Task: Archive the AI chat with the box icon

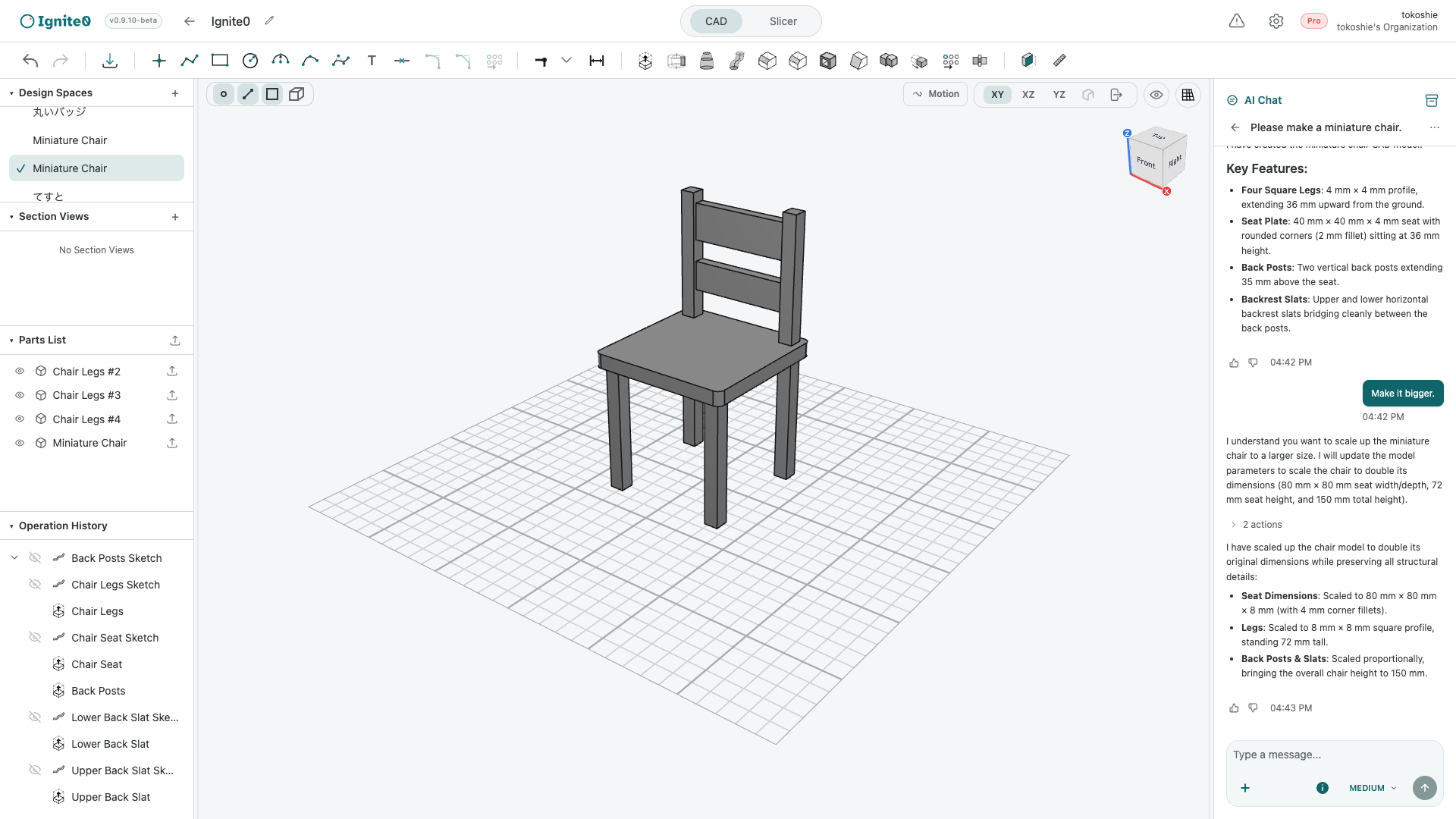Action: coord(1432,100)
